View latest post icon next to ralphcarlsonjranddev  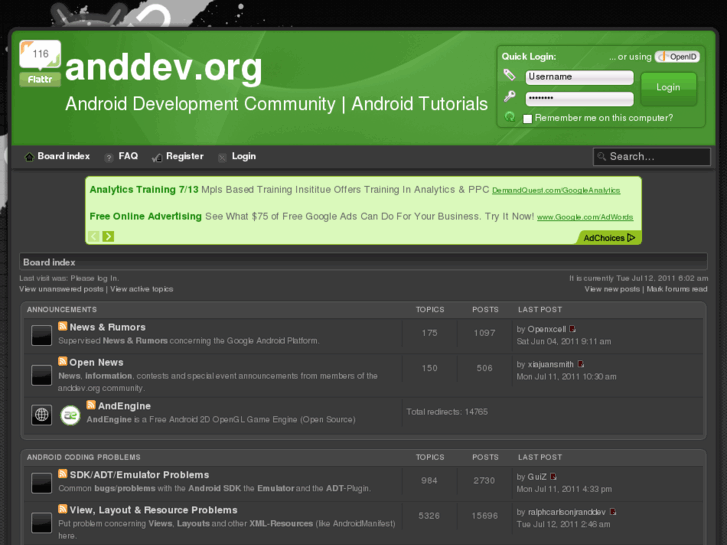click(x=613, y=512)
